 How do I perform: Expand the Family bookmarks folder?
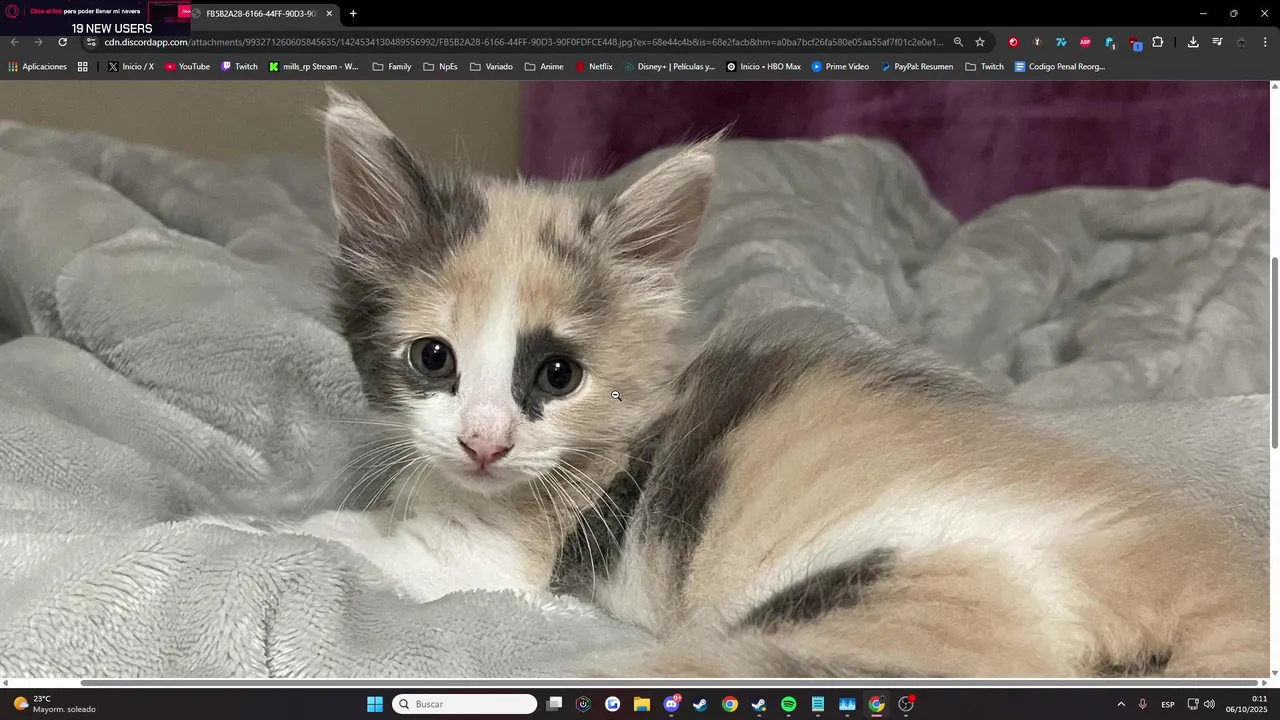tap(392, 67)
